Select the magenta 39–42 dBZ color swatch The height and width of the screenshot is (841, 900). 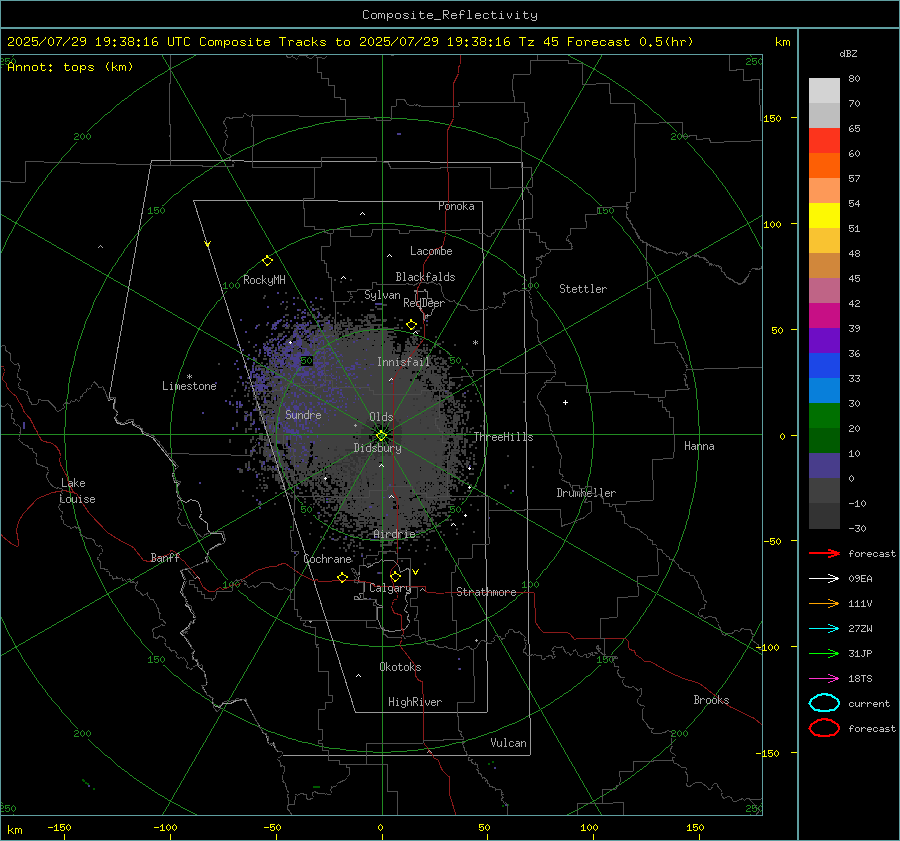click(824, 316)
